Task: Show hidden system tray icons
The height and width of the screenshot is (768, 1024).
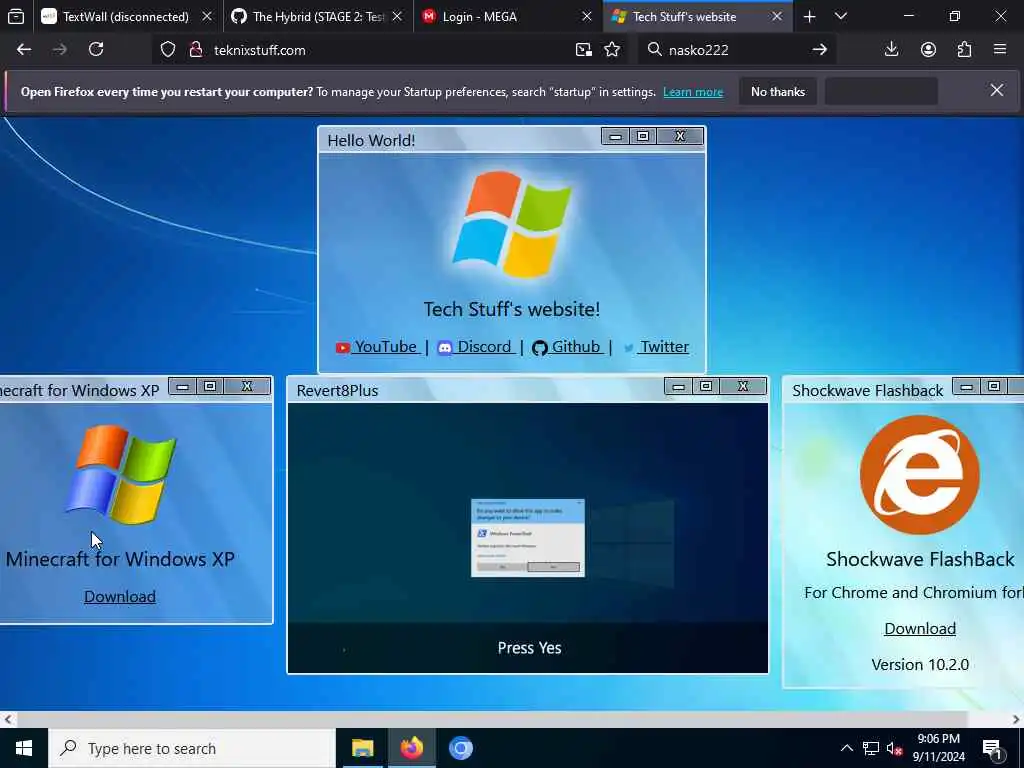Action: pos(846,748)
